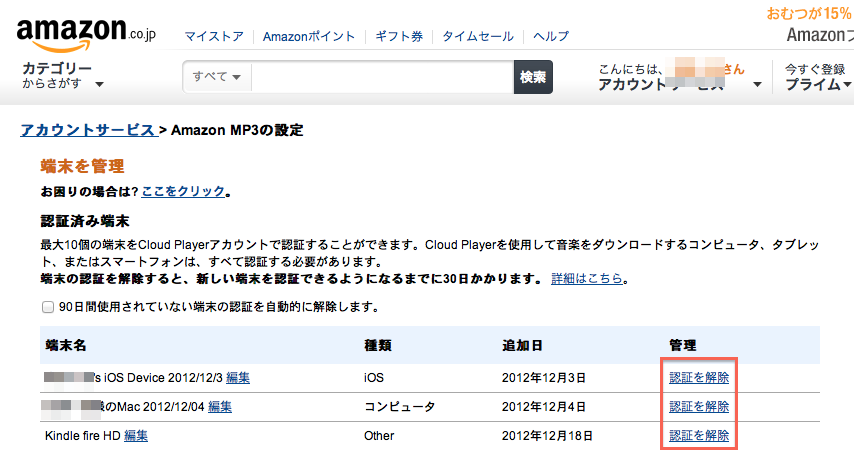This screenshot has width=854, height=450.
Task: Click the 管理 column header
Action: point(683,345)
